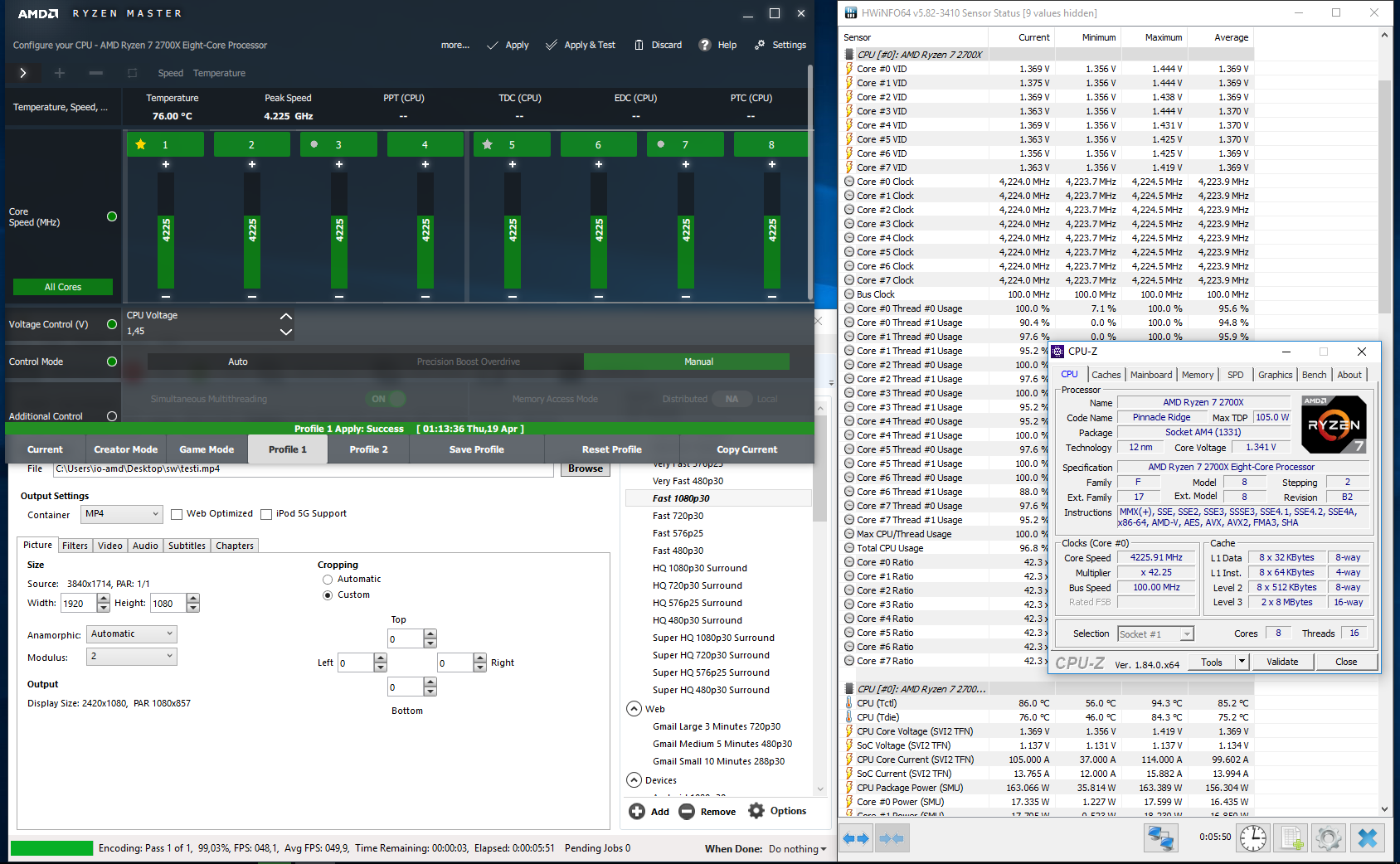Screen dimensions: 1400x864
Task: Toggle the Control Mode circle
Action: click(x=112, y=362)
